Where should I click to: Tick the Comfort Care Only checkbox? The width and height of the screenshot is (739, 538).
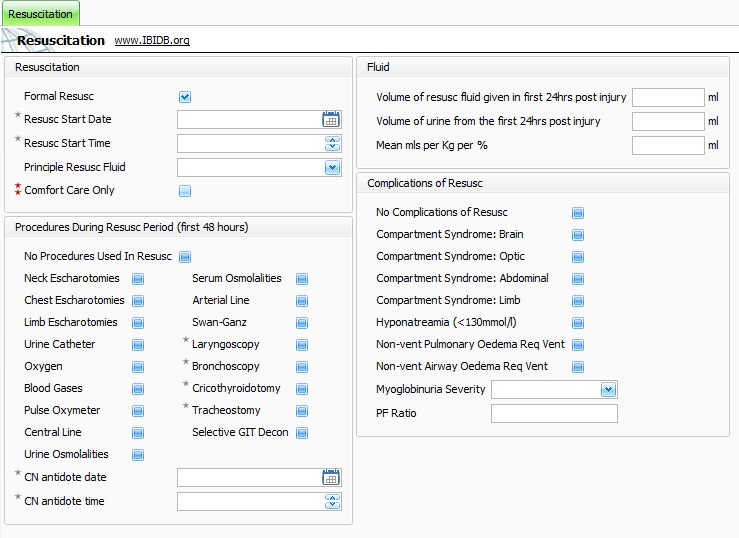click(x=185, y=191)
